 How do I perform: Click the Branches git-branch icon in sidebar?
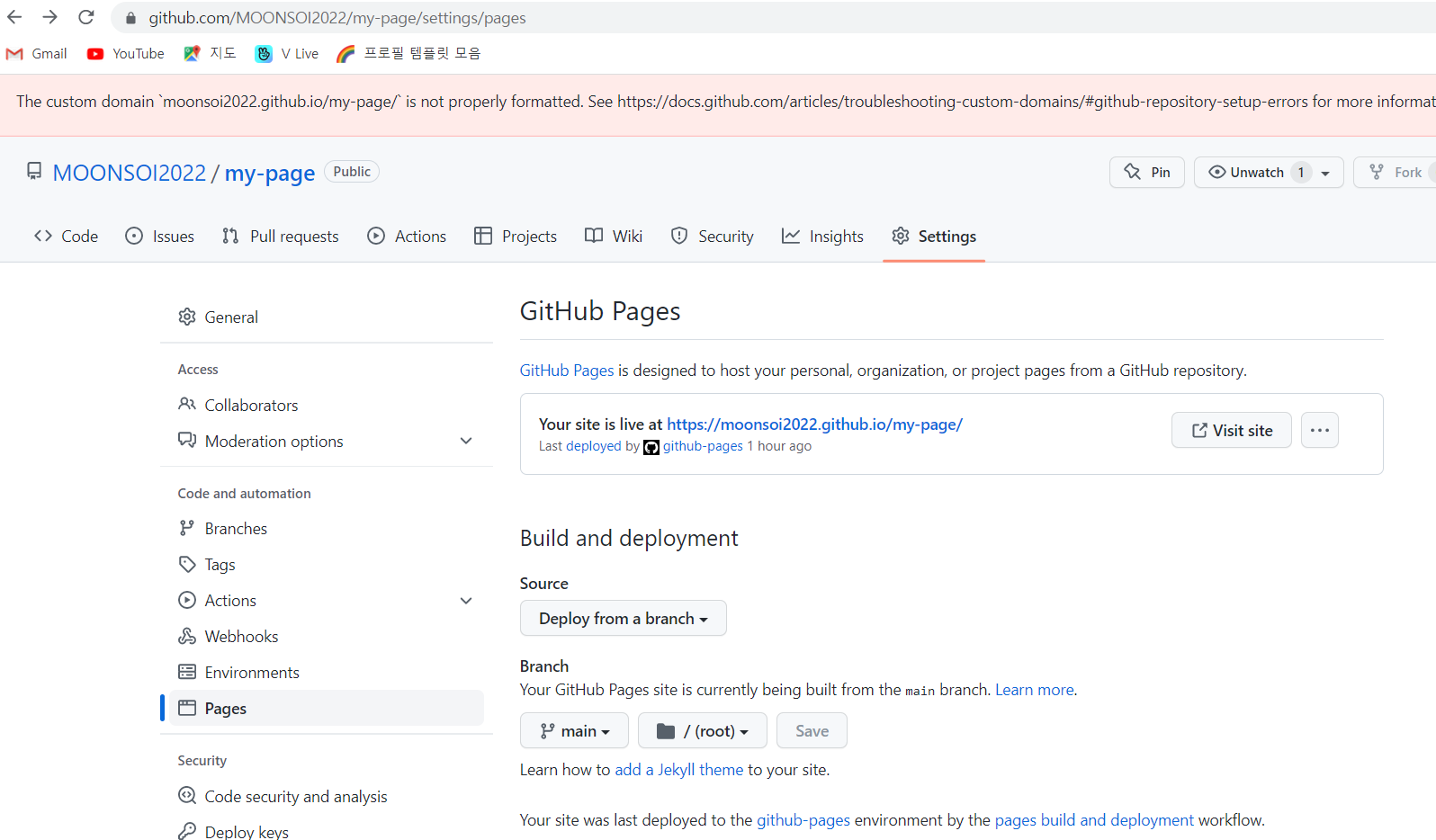pyautogui.click(x=187, y=528)
